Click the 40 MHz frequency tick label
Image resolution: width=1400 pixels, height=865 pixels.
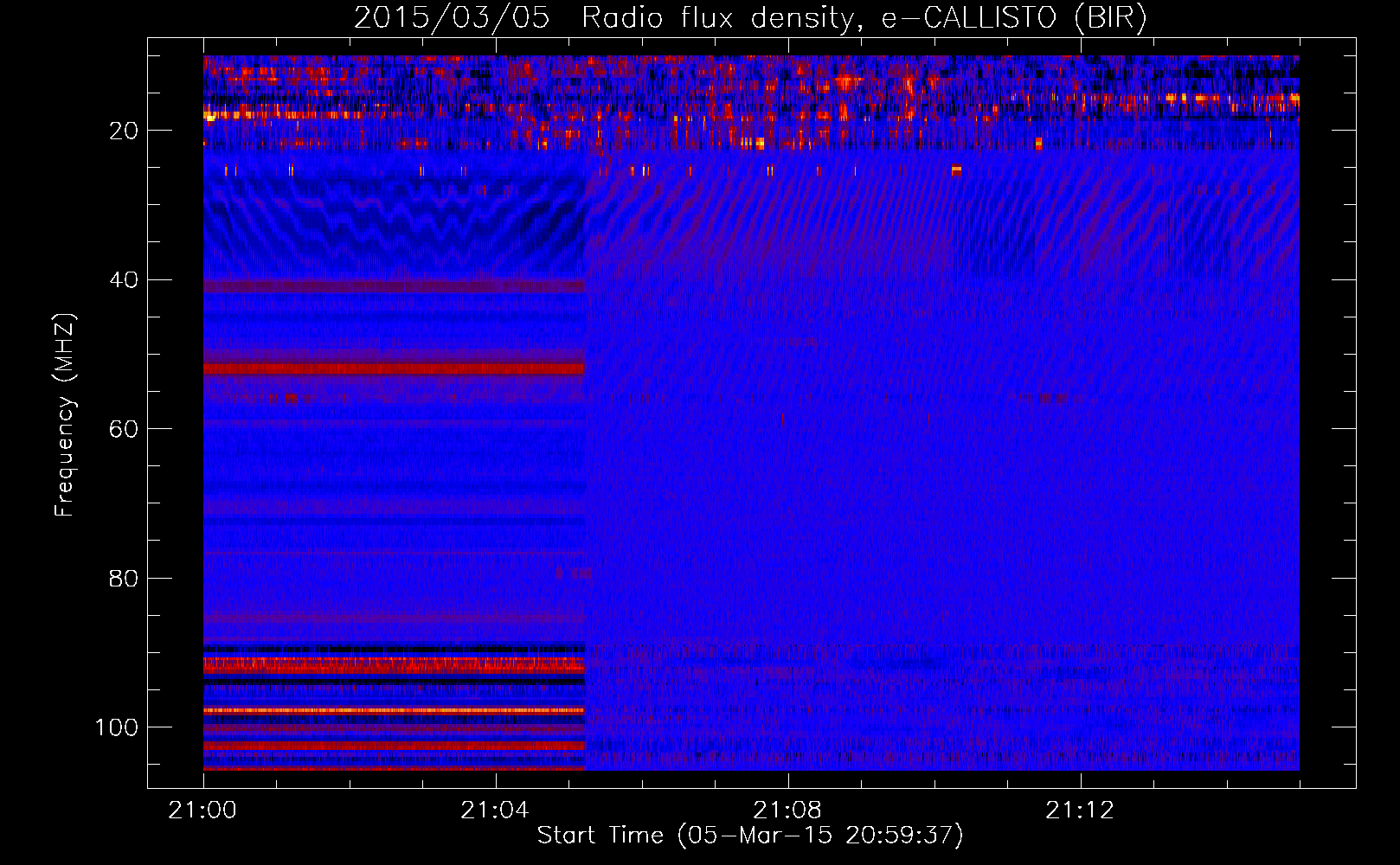pyautogui.click(x=124, y=280)
